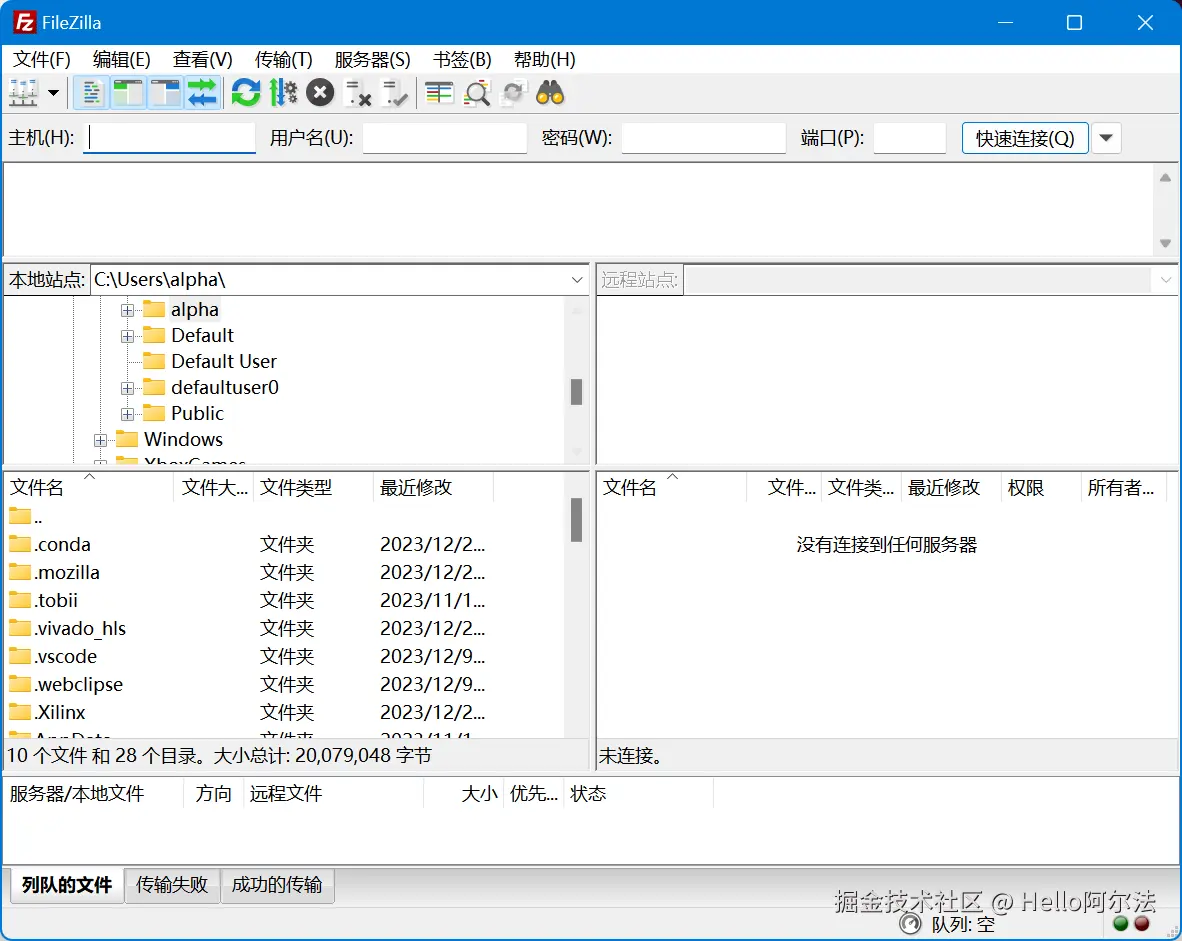Click the speed limit status icon
The width and height of the screenshot is (1182, 941).
tap(911, 923)
